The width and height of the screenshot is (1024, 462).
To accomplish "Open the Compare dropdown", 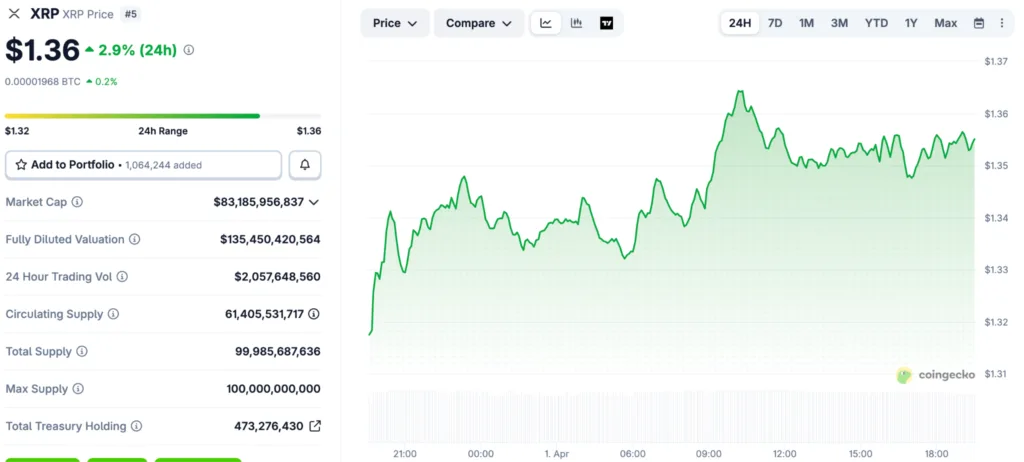I will pos(479,23).
